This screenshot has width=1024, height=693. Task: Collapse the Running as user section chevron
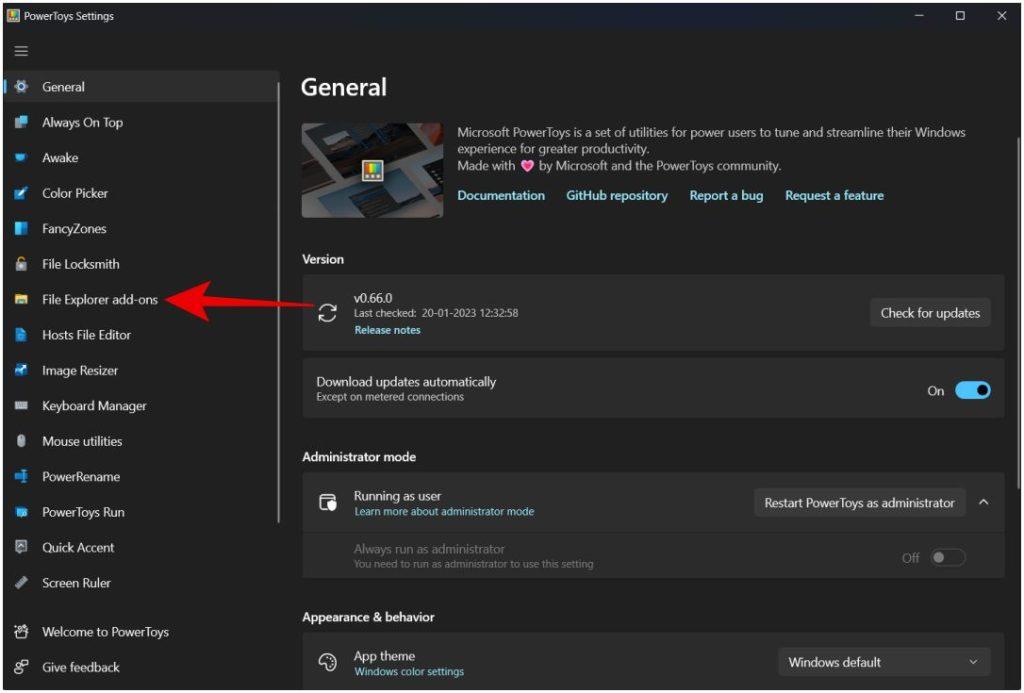(984, 502)
